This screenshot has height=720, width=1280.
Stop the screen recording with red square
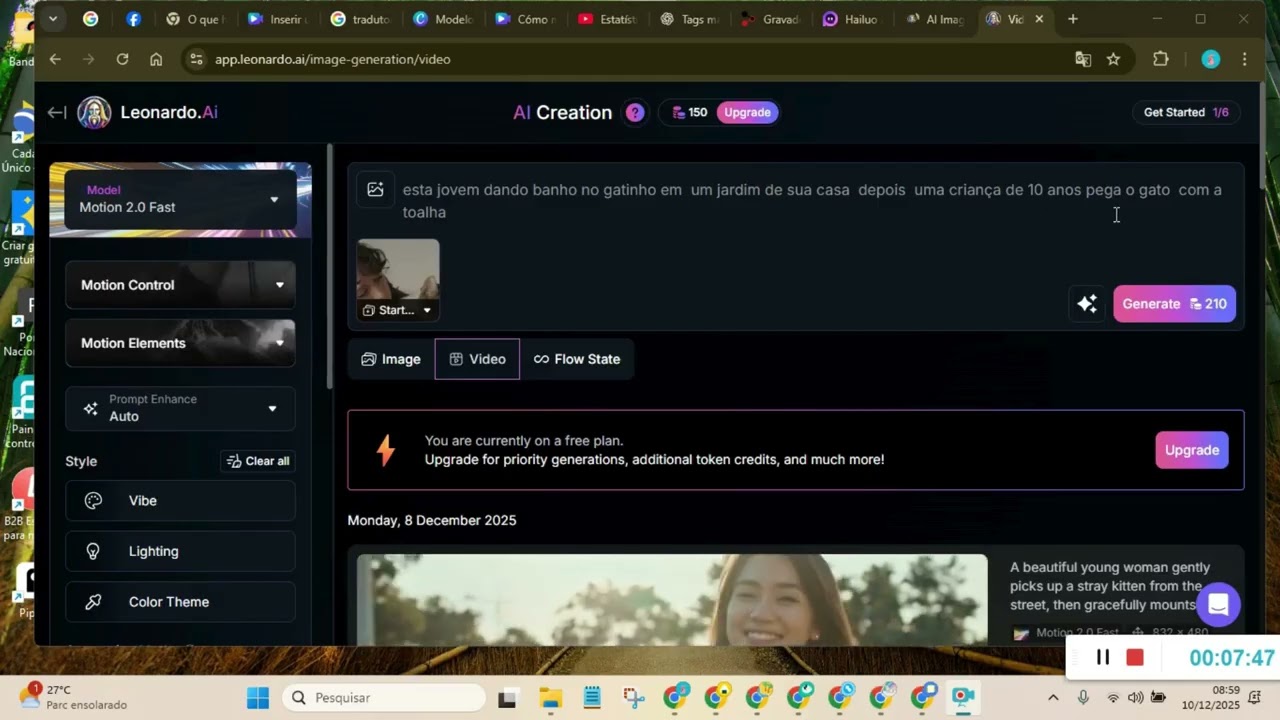1134,657
